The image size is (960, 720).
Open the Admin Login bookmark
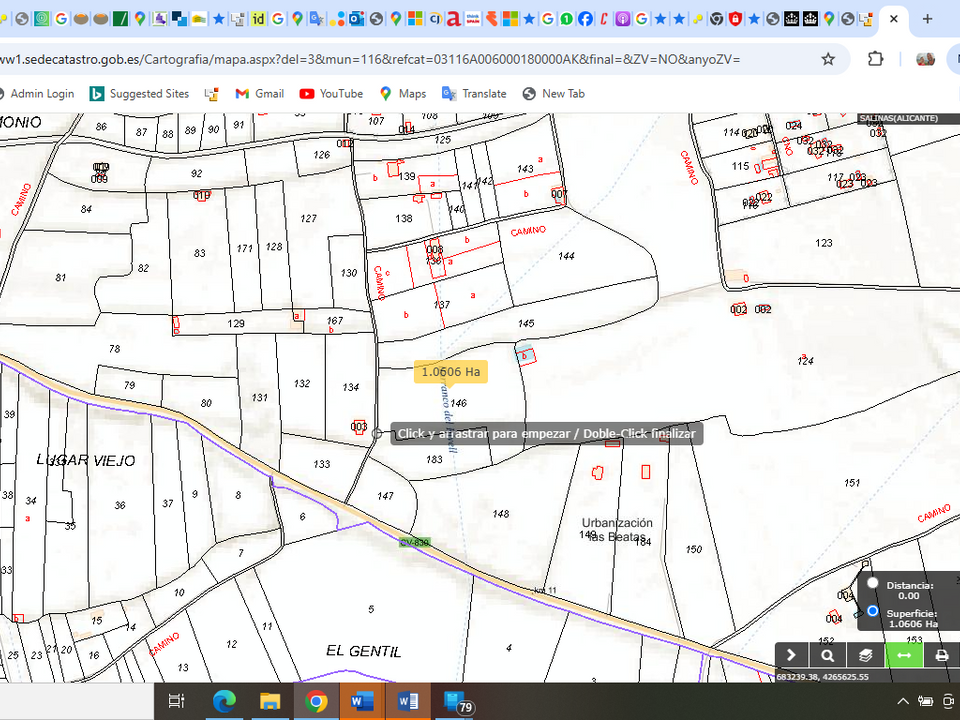(37, 94)
